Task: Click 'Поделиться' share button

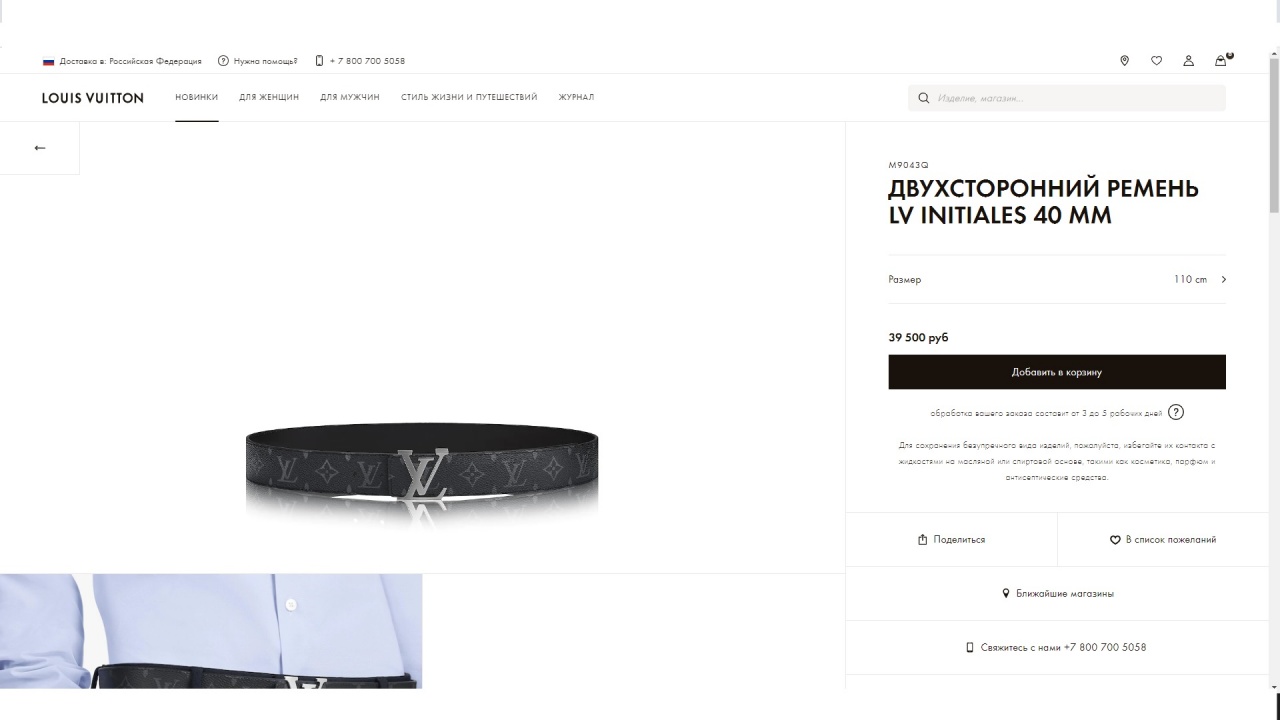Action: pyautogui.click(x=951, y=540)
